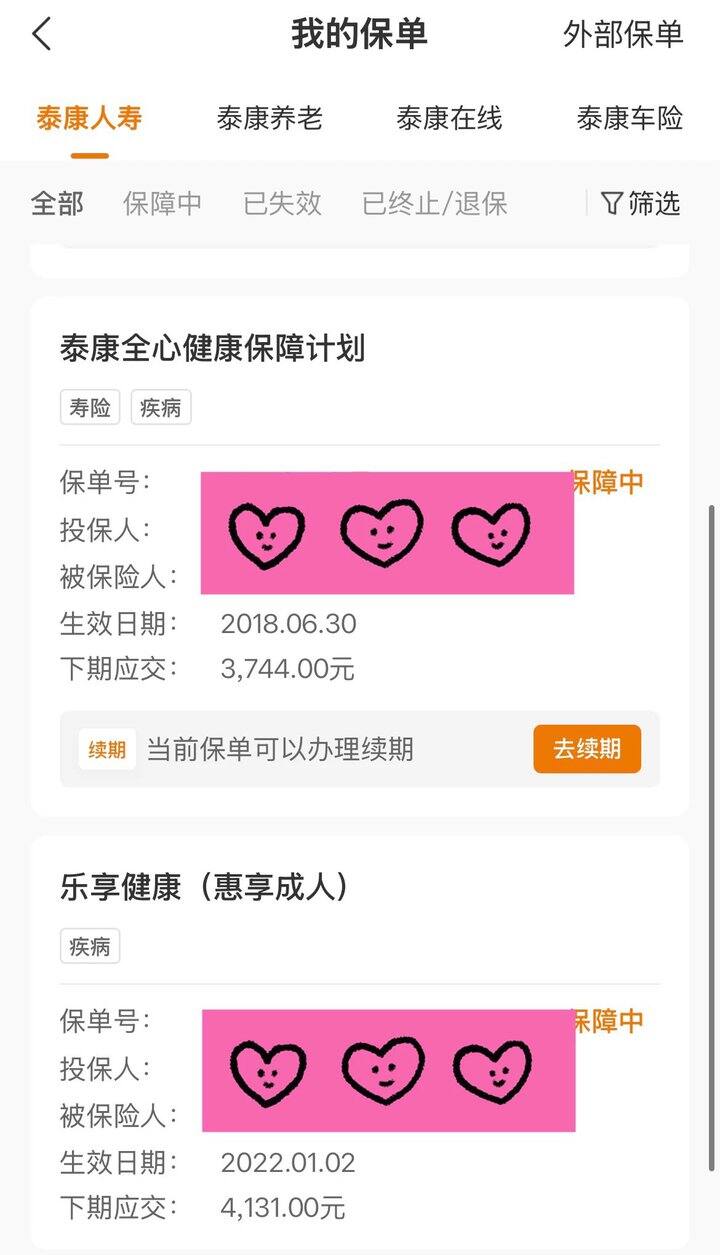This screenshot has width=720, height=1255.
Task: Filter policies by 已失效
Action: click(x=283, y=204)
